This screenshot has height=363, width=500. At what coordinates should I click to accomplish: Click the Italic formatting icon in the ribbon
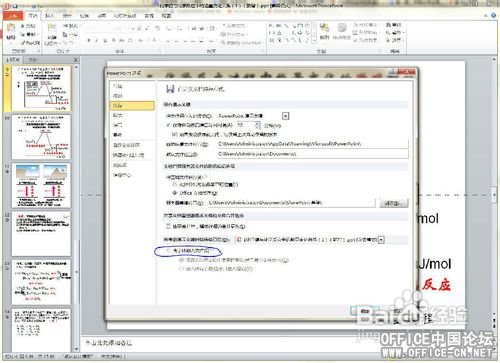point(97,40)
